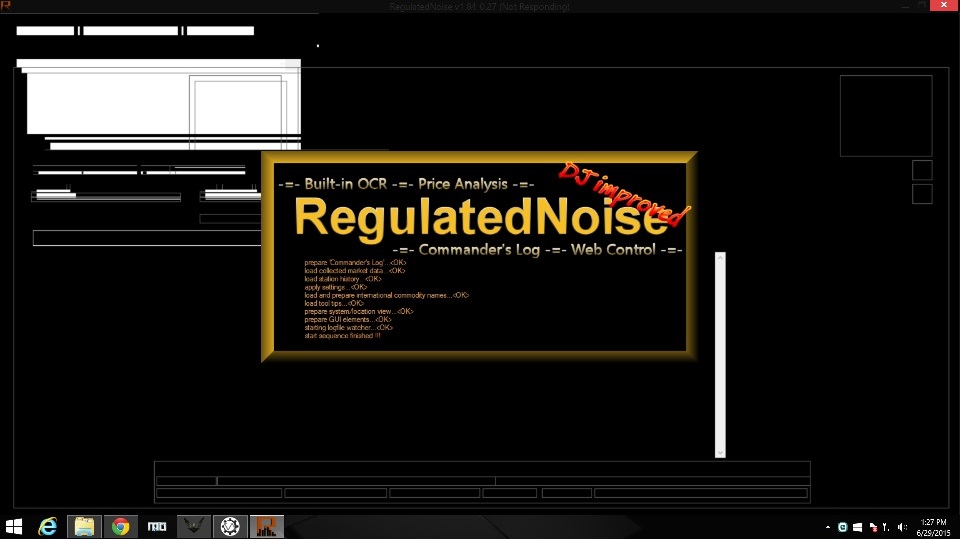Open File Explorer from the taskbar
The image size is (969, 541).
pos(84,527)
